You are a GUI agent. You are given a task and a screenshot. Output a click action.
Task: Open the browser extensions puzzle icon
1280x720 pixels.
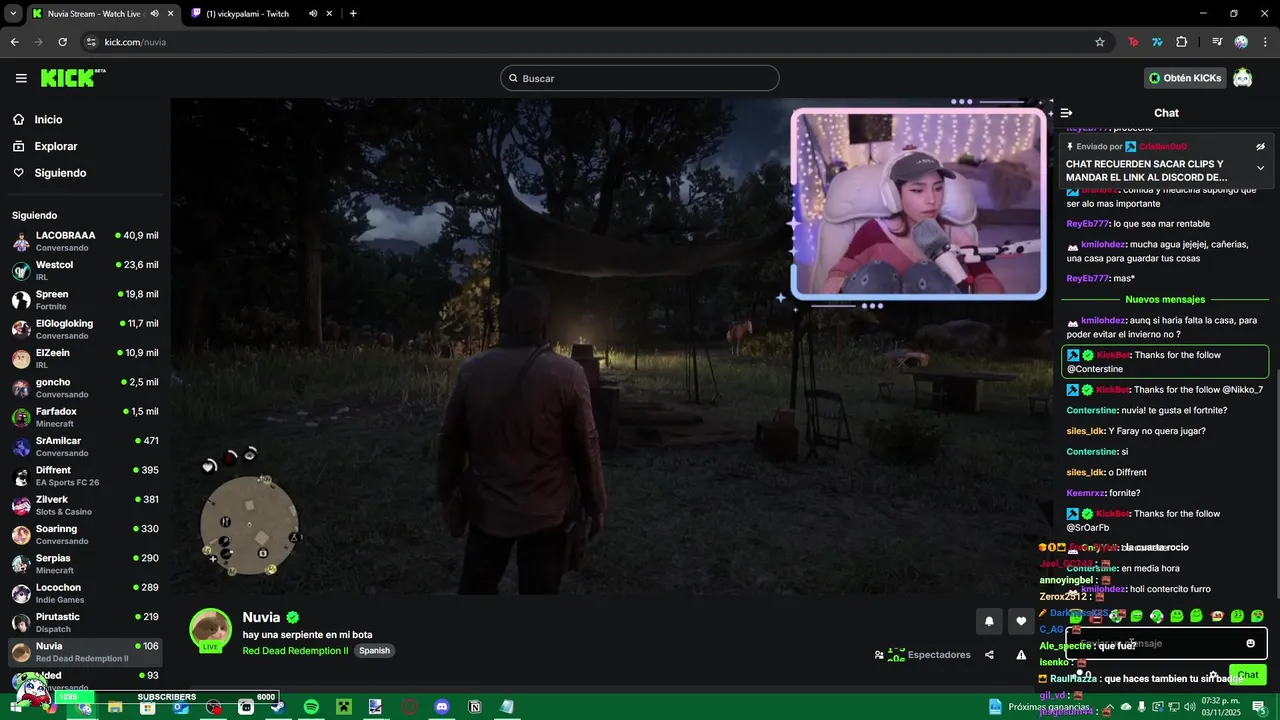point(1181,42)
